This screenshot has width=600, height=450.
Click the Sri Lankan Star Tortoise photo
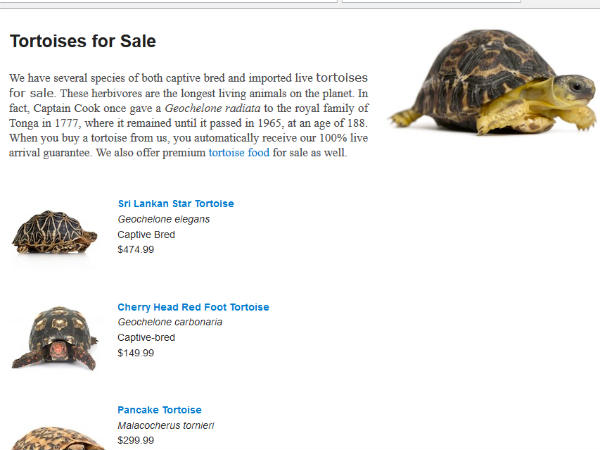(54, 232)
